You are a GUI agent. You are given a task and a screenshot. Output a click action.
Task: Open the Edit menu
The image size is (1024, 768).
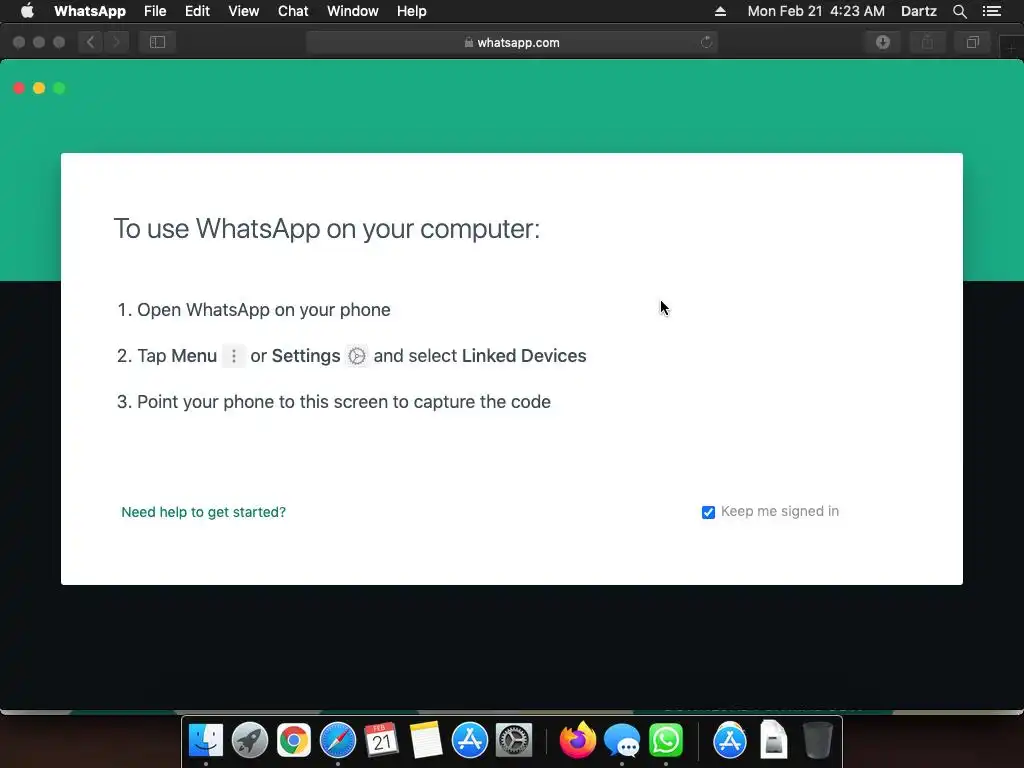[197, 11]
